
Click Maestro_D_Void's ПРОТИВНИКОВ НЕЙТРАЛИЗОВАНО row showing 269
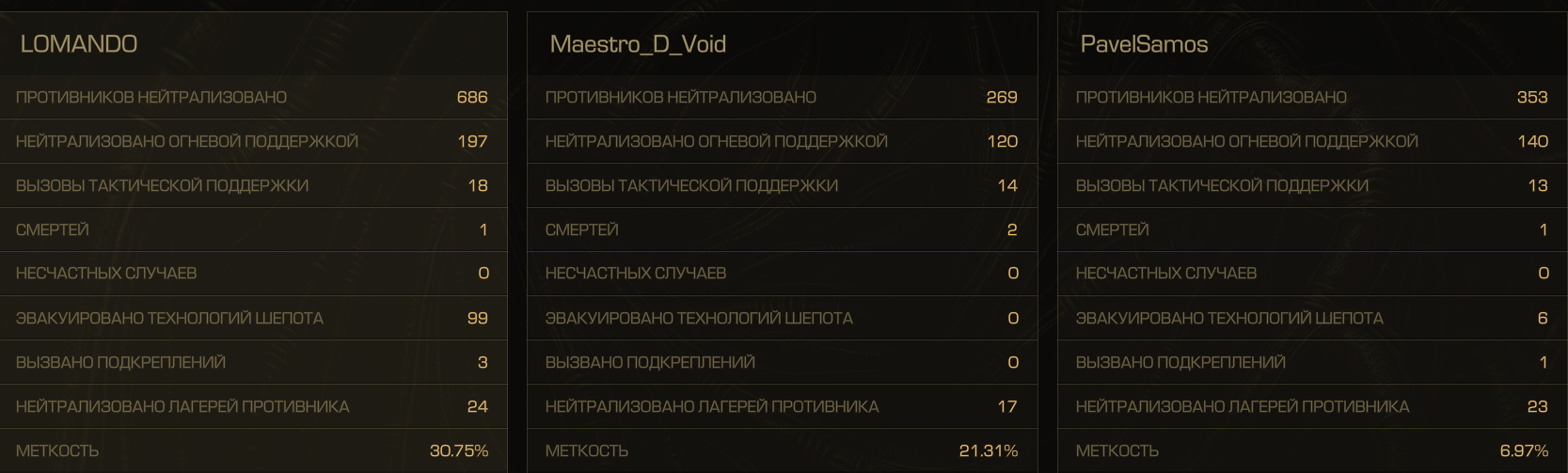point(782,97)
